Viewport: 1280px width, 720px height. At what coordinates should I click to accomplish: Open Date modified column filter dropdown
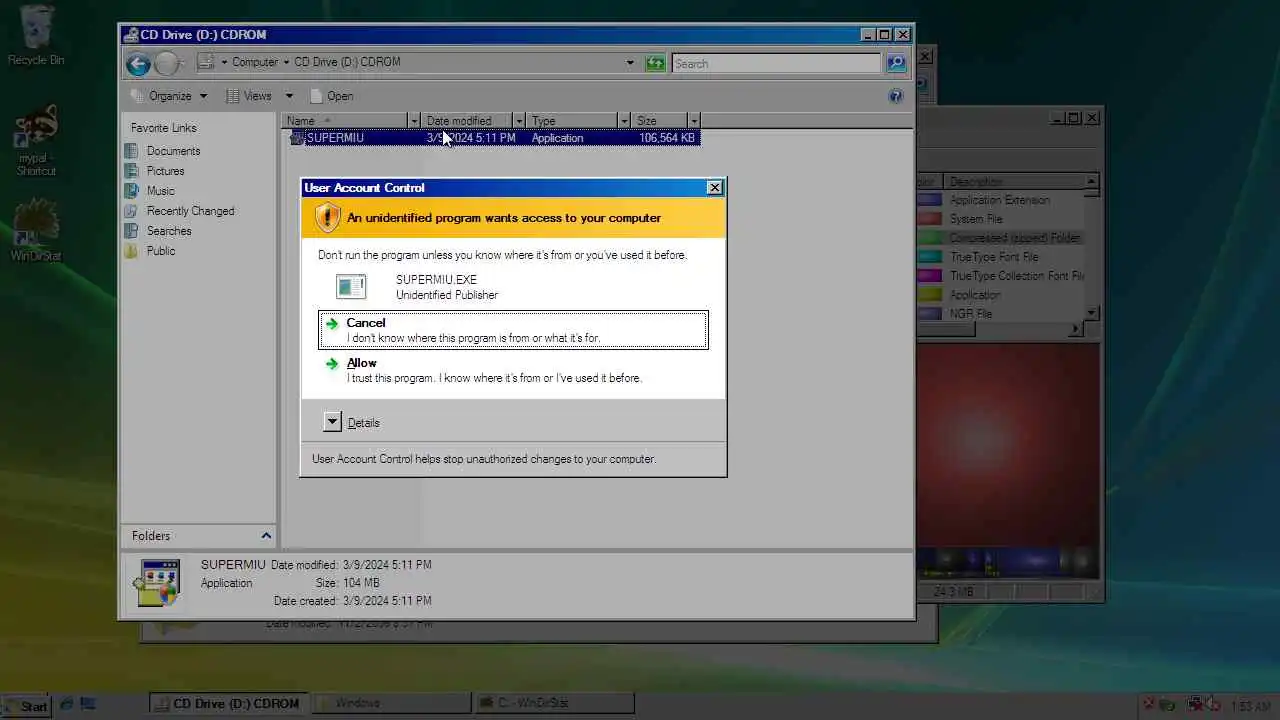tap(519, 121)
